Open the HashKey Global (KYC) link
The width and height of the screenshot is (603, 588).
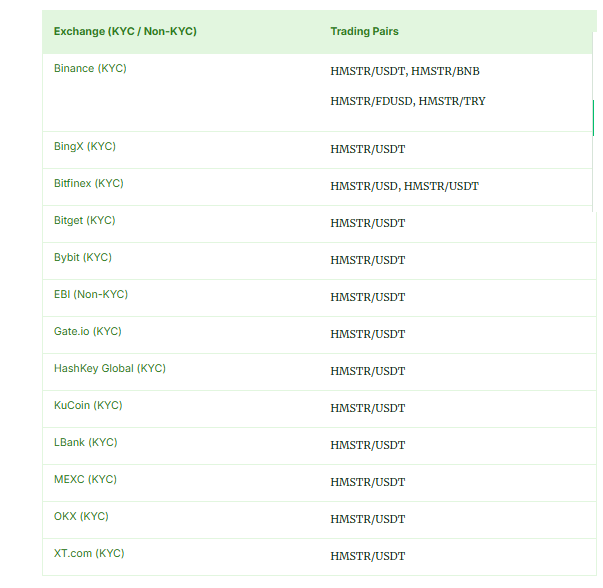click(x=110, y=369)
